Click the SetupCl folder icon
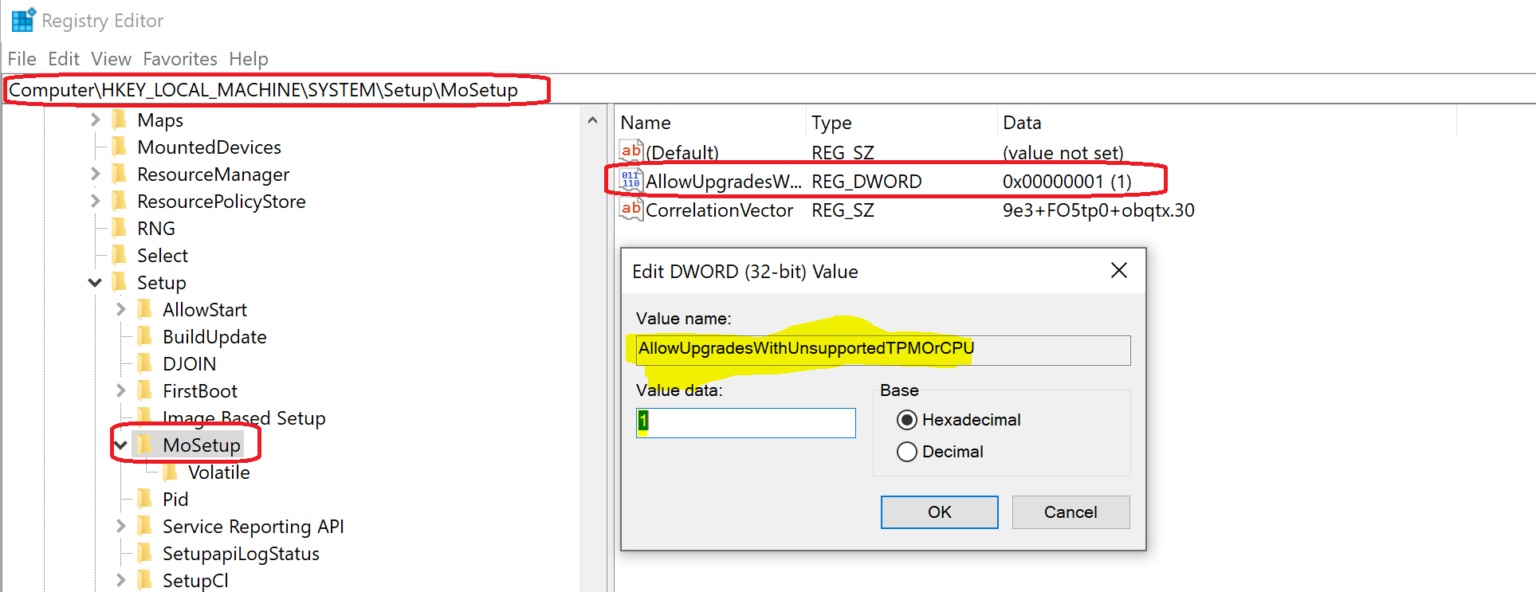 (145, 579)
